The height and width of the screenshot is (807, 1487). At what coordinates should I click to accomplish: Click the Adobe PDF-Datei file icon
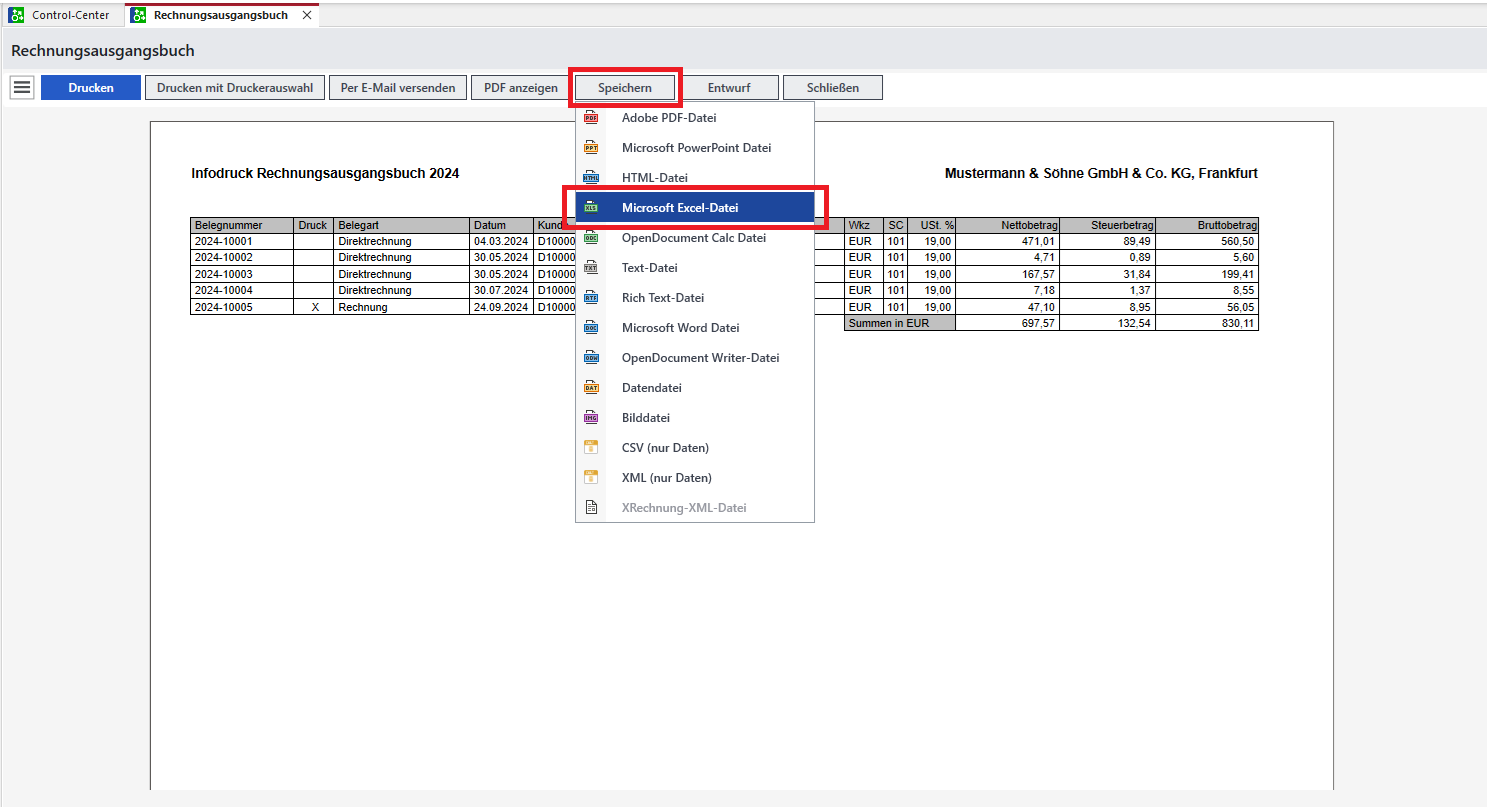[591, 118]
